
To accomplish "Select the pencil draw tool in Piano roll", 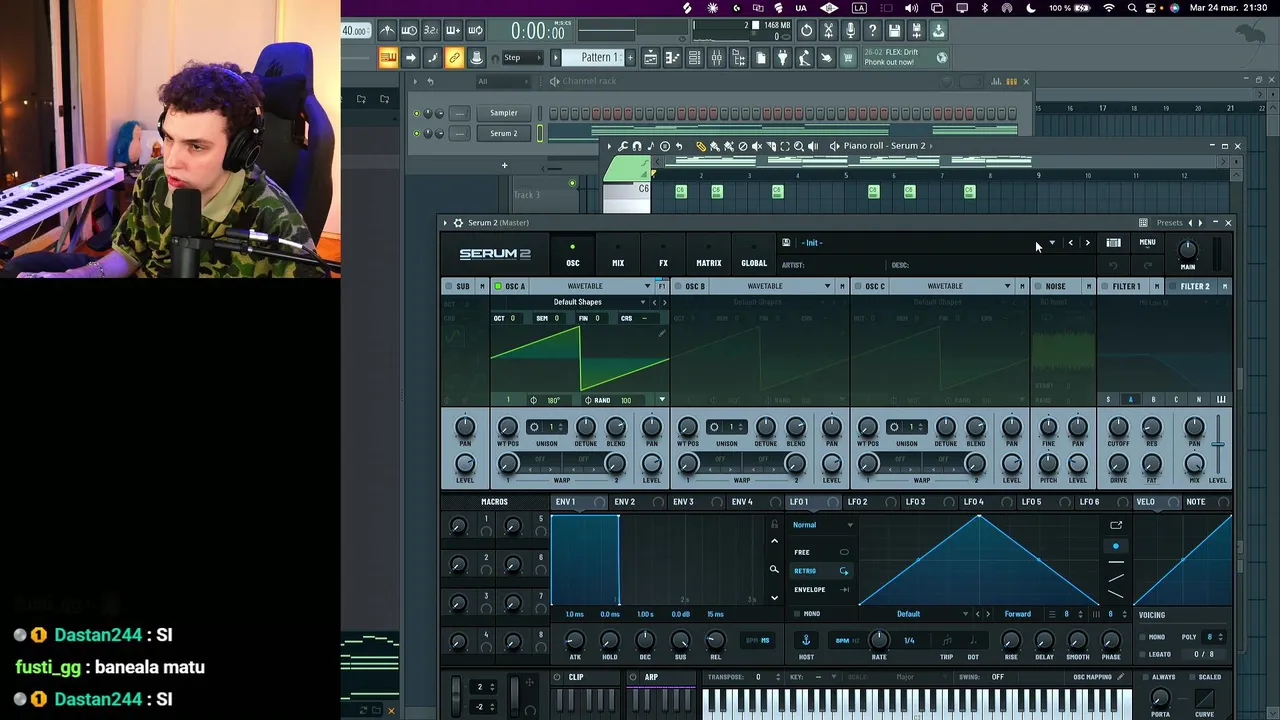I will pos(700,146).
